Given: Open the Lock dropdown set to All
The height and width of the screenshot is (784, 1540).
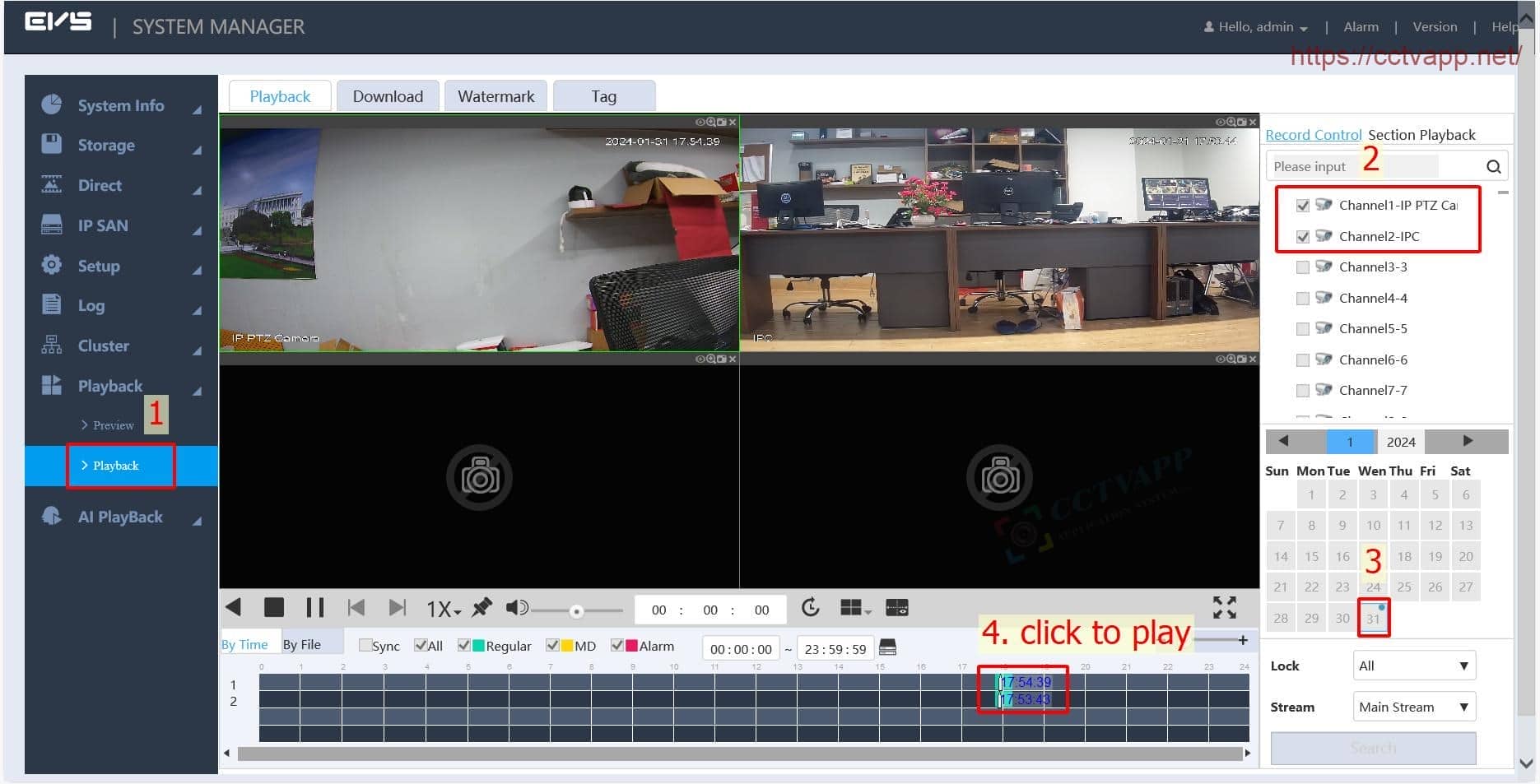Looking at the screenshot, I should pyautogui.click(x=1412, y=666).
